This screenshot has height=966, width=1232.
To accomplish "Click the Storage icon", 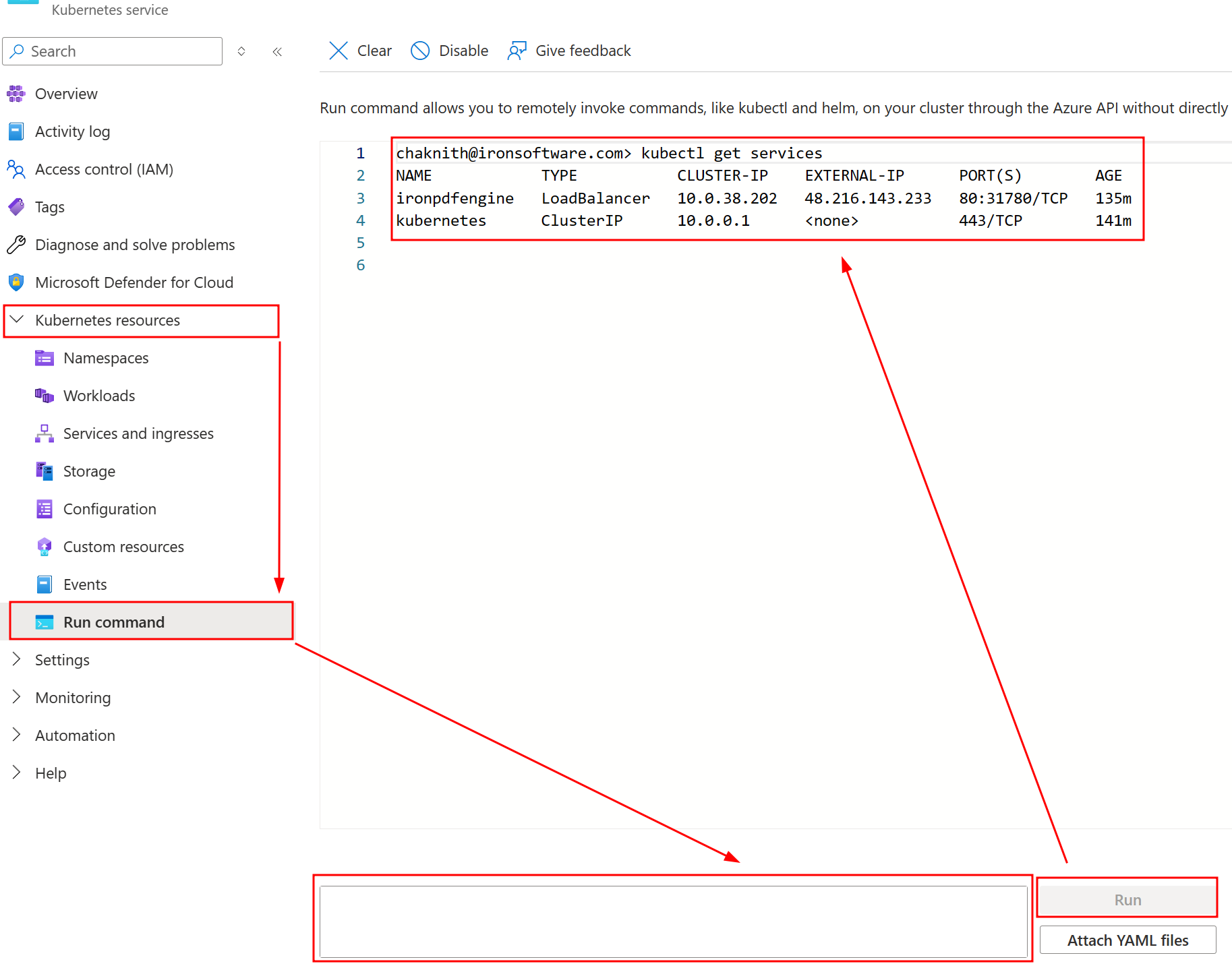I will [45, 471].
